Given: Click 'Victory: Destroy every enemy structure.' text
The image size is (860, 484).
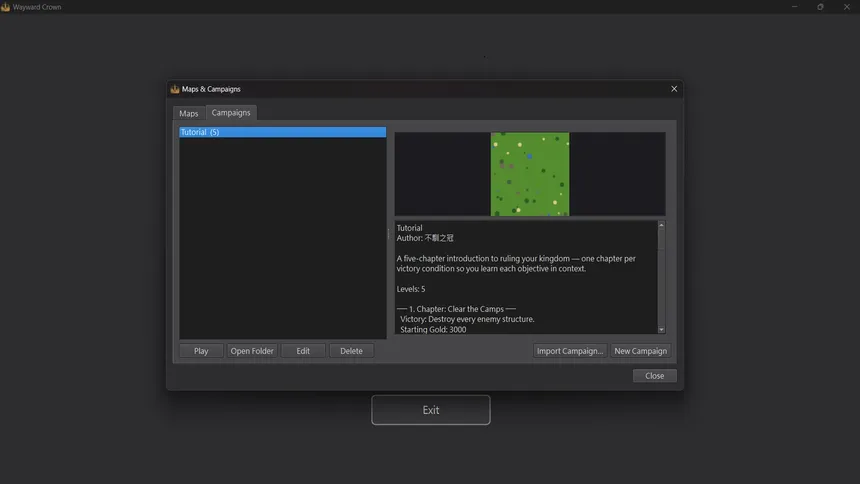Looking at the screenshot, I should pos(467,319).
